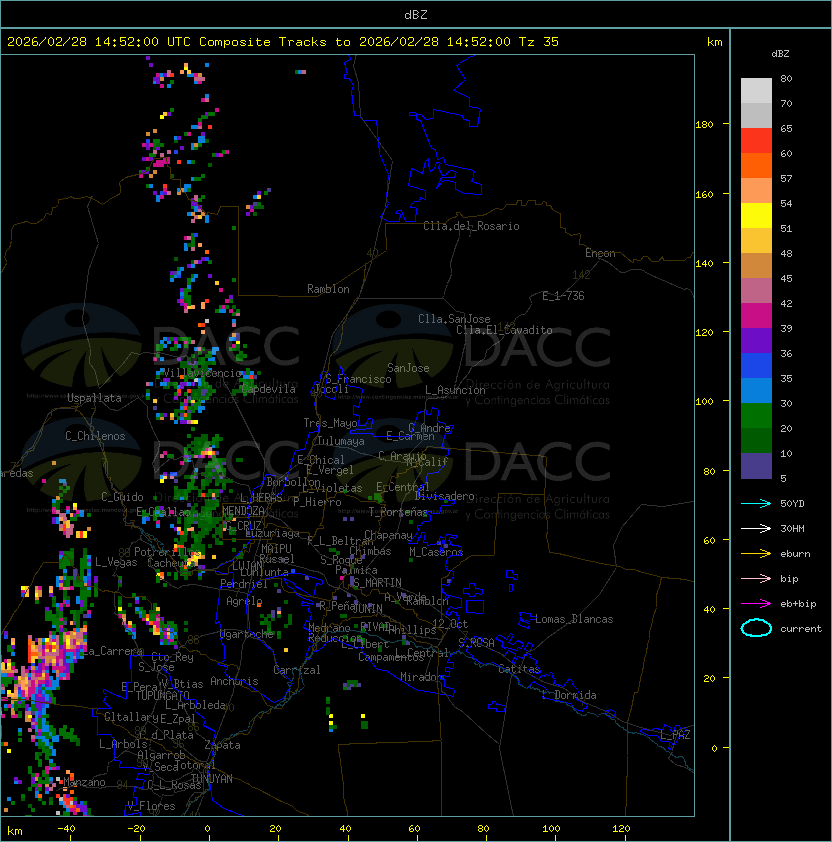Pick the bright yellow 51-54 dBZ swatch

(756, 216)
